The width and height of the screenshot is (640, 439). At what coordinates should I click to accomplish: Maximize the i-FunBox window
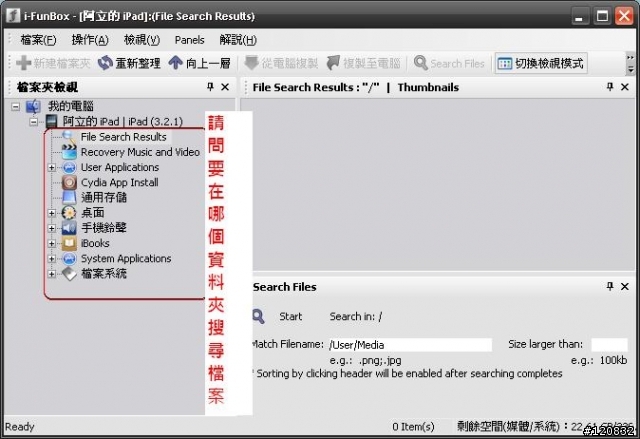[x=602, y=16]
